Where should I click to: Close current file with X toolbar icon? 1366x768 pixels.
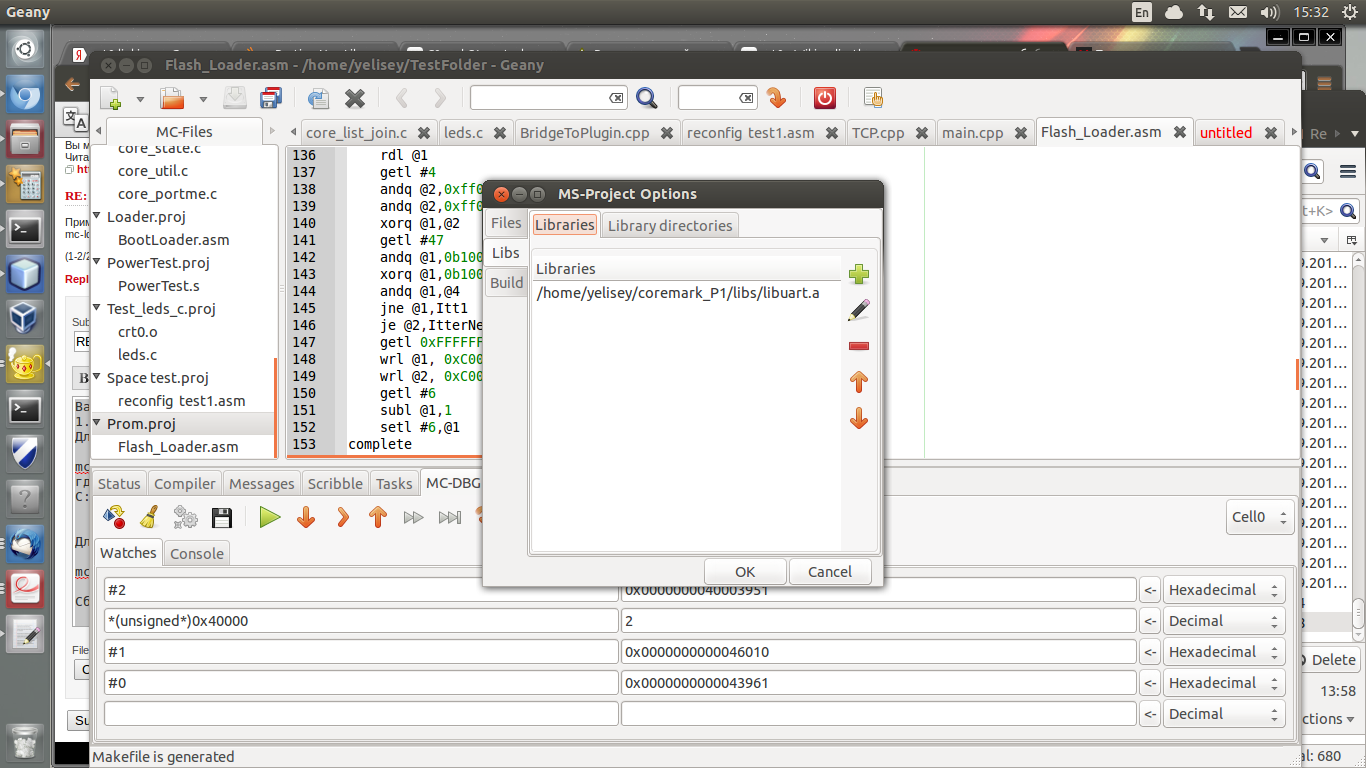pos(355,98)
